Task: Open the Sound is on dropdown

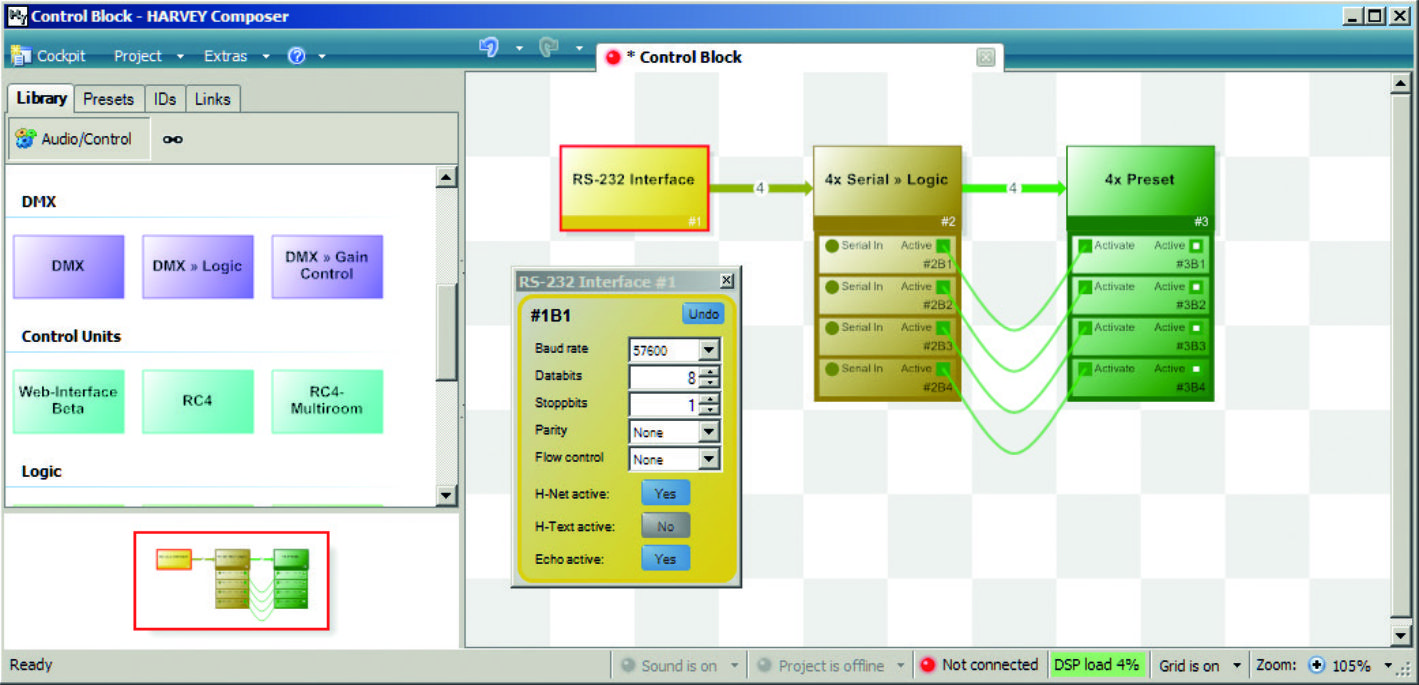Action: [735, 666]
